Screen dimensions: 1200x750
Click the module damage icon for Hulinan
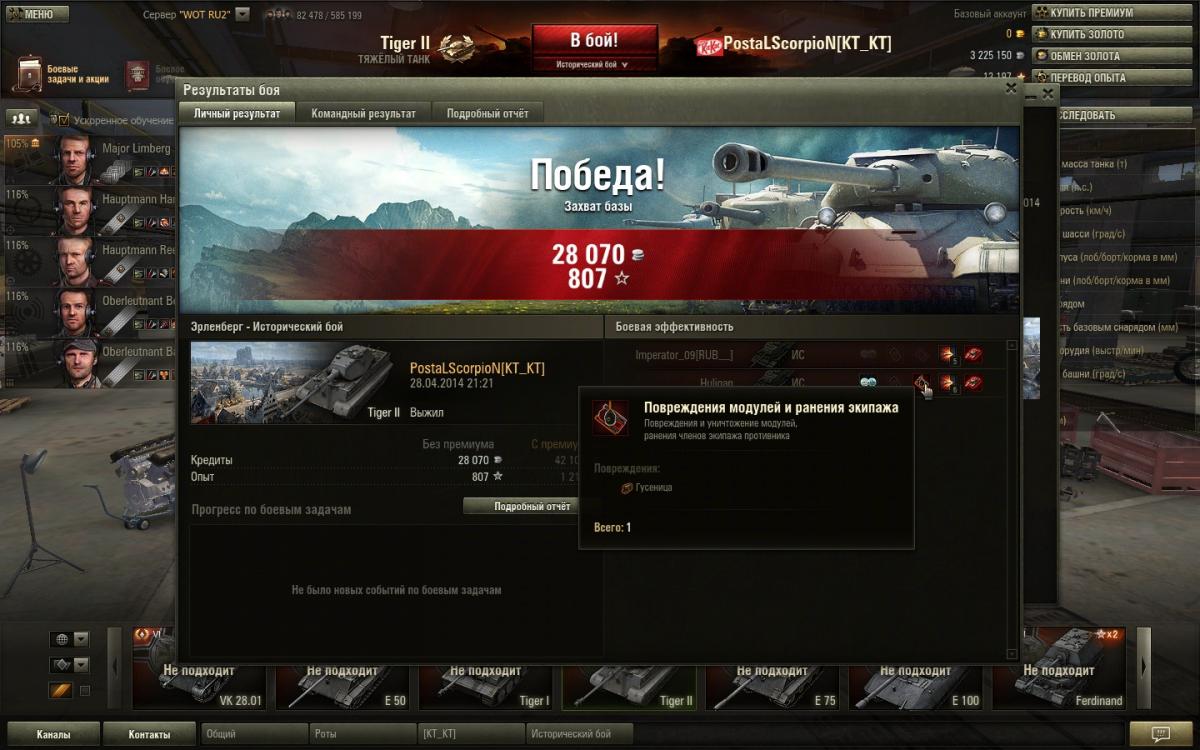click(920, 382)
